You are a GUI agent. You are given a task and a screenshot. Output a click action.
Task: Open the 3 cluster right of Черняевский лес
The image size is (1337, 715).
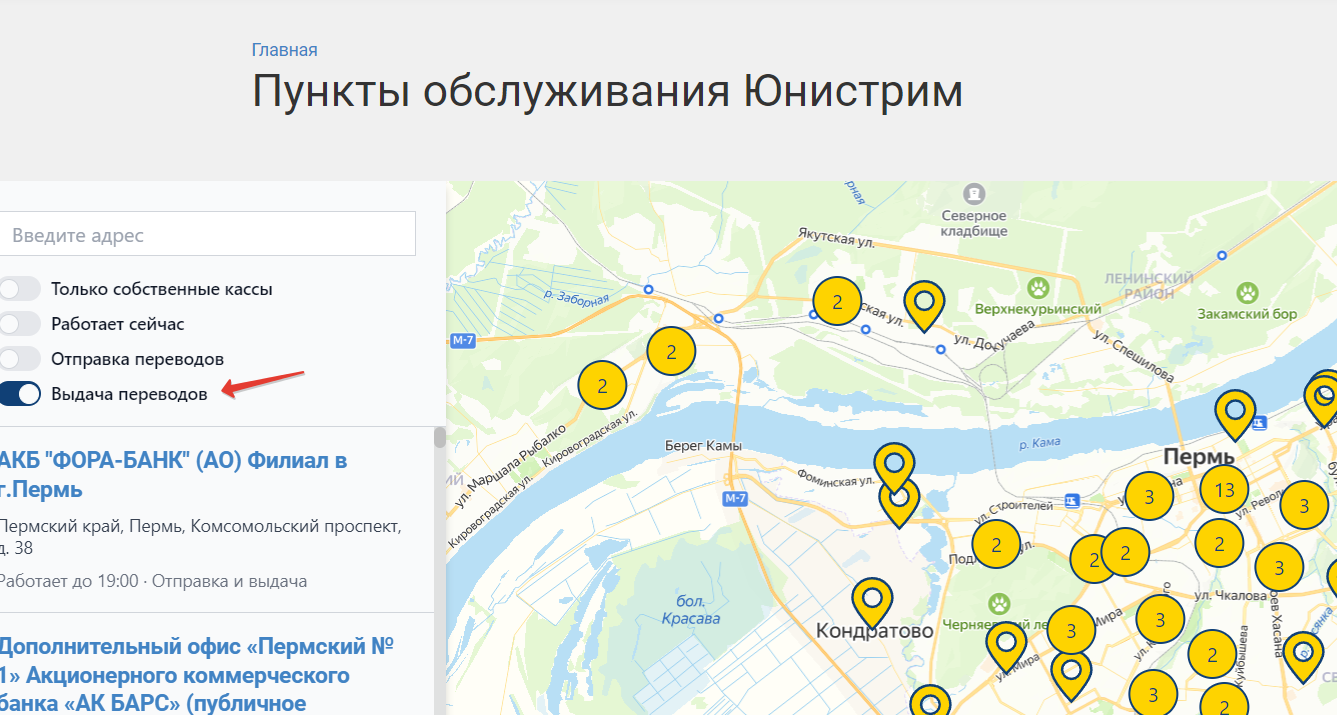[1071, 630]
